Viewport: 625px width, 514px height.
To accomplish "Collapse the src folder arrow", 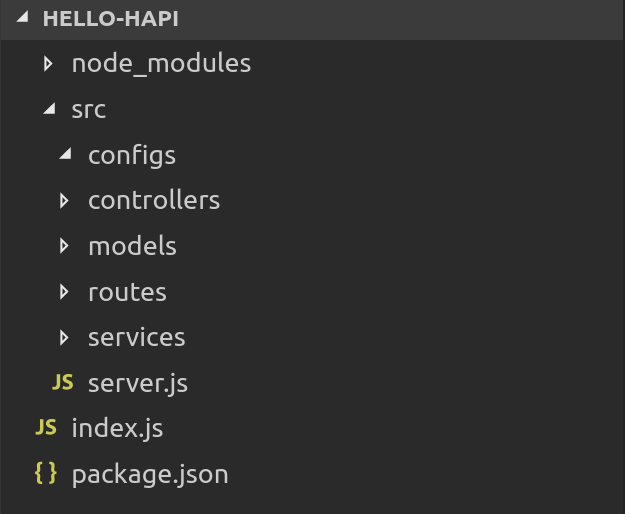I will click(x=48, y=110).
